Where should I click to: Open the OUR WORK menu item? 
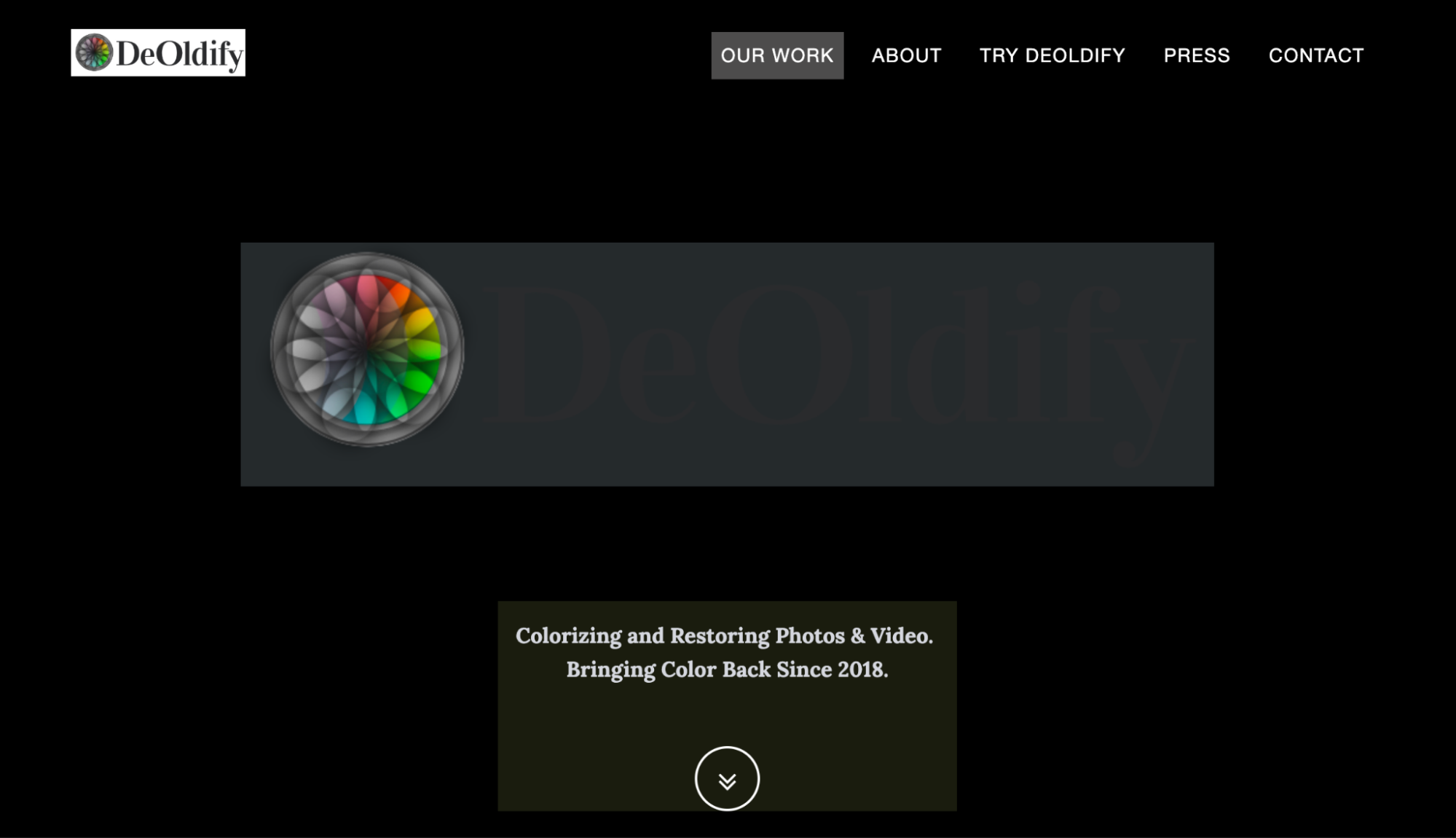click(x=777, y=55)
